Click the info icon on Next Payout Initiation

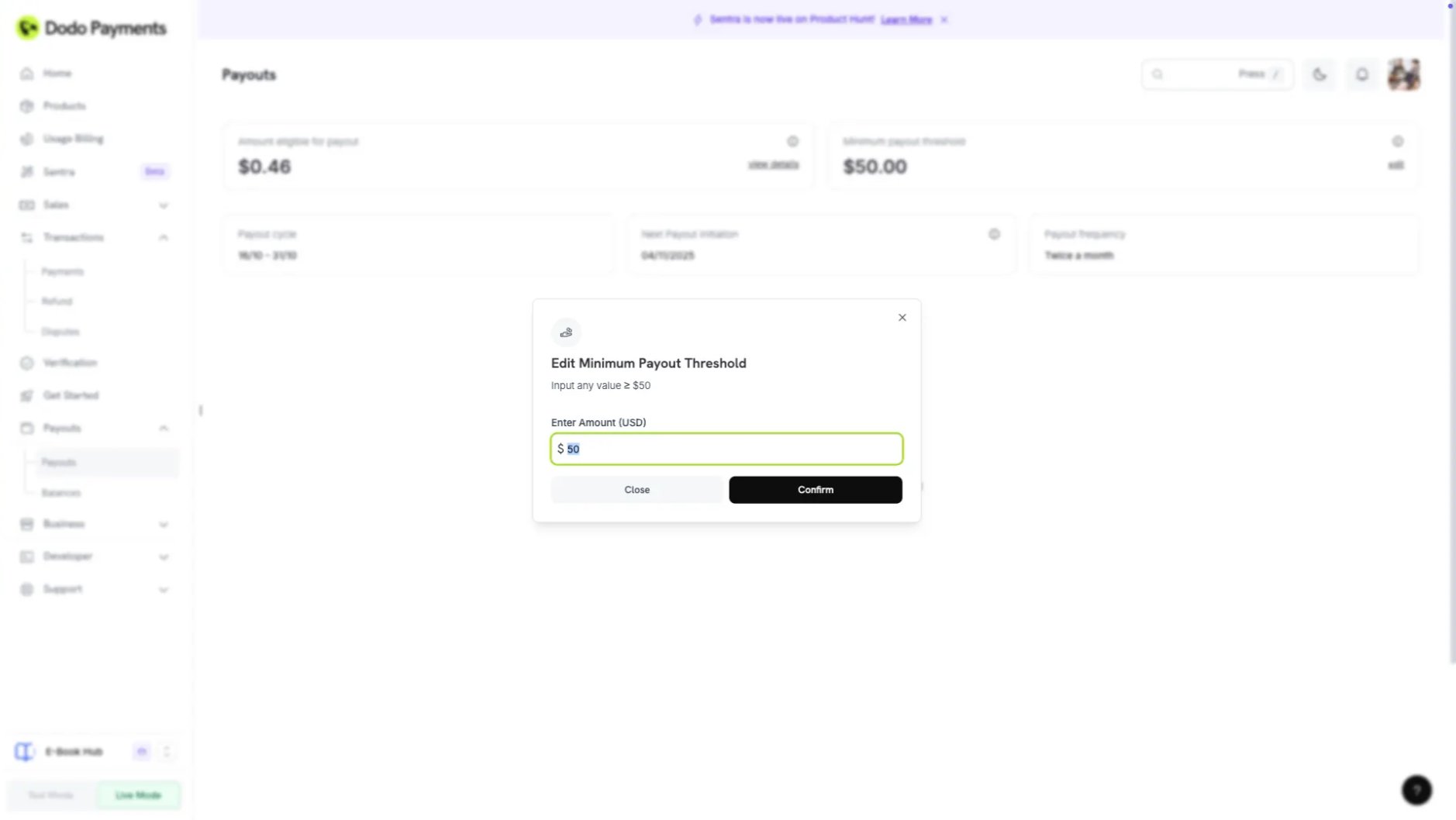point(995,233)
